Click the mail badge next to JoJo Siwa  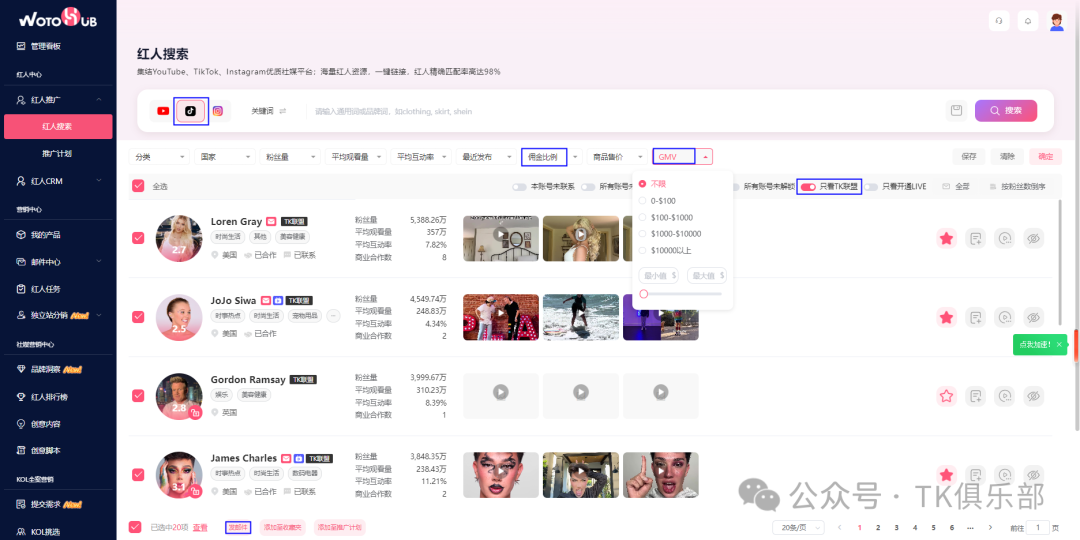266,301
